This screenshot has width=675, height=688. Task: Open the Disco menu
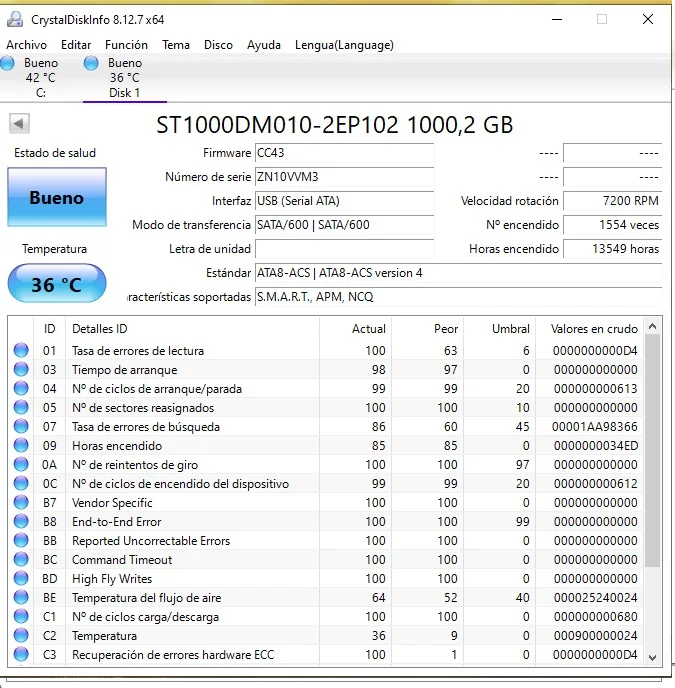point(218,45)
